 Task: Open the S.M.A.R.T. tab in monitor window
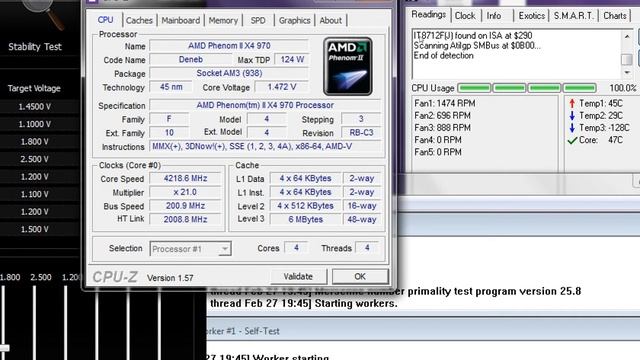(573, 16)
